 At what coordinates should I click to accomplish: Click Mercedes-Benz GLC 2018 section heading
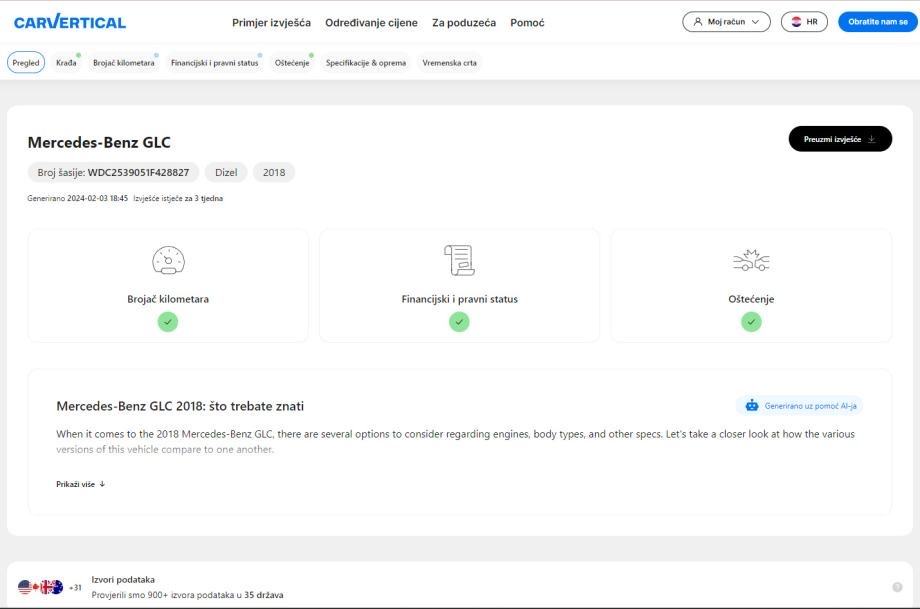point(180,406)
